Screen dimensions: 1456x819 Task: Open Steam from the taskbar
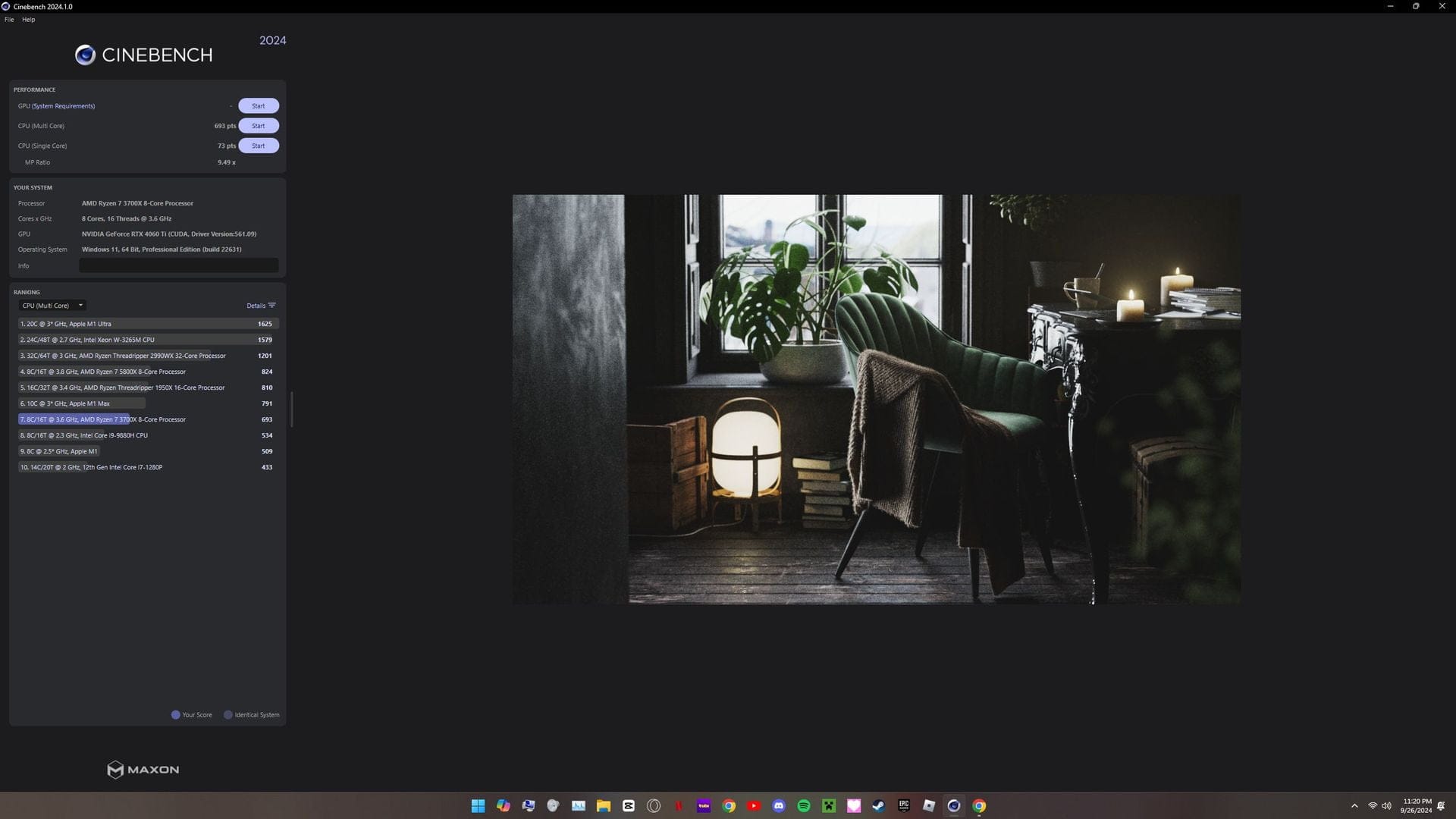point(879,806)
